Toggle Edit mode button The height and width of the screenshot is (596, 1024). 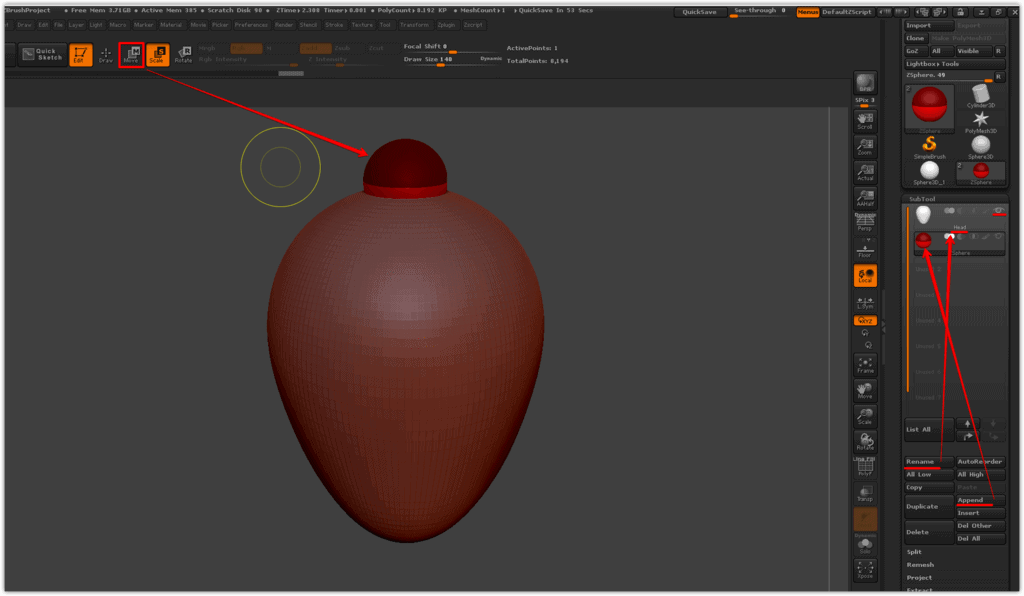point(81,55)
